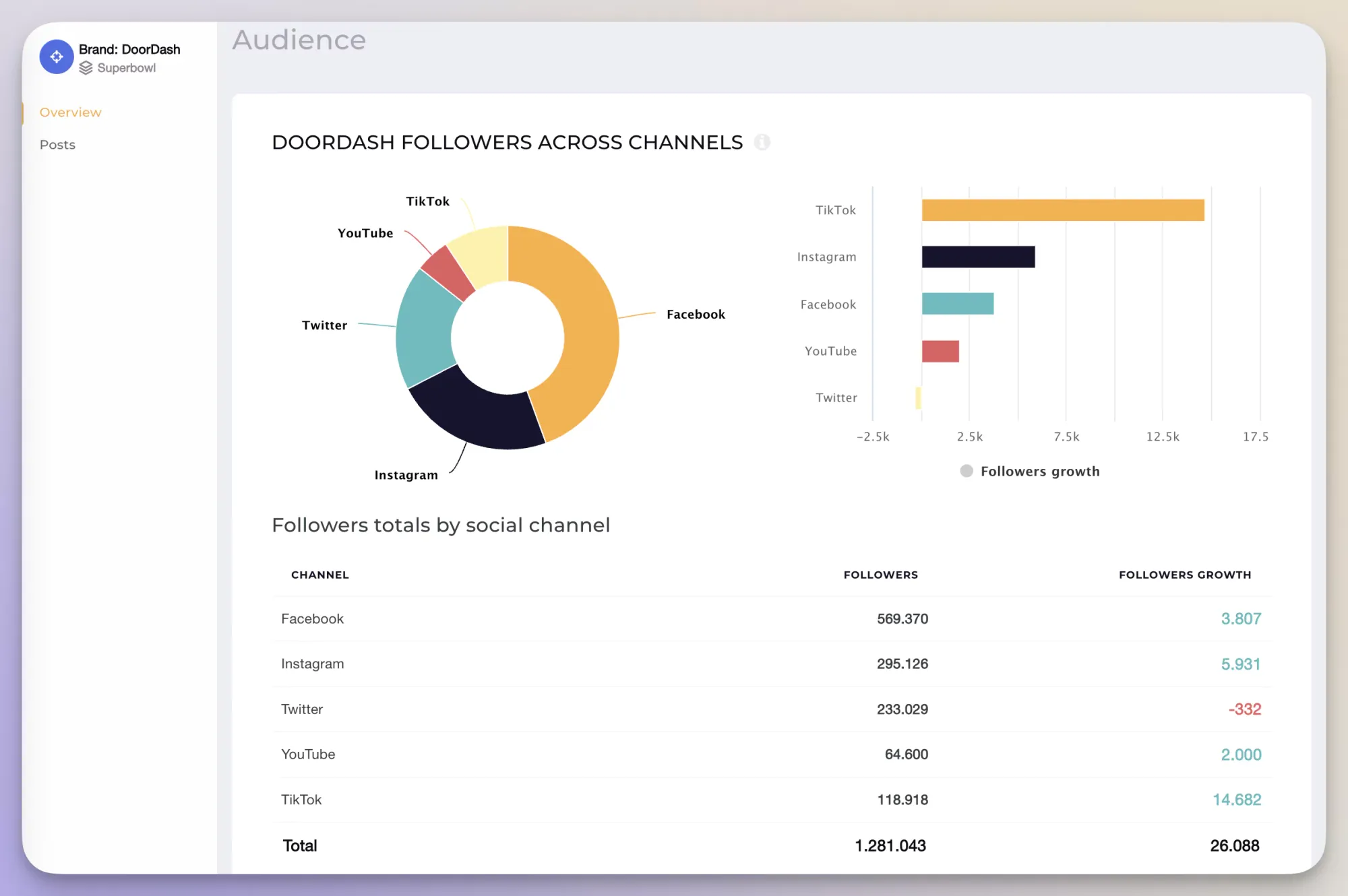Click the Audience page heading

pyautogui.click(x=299, y=40)
